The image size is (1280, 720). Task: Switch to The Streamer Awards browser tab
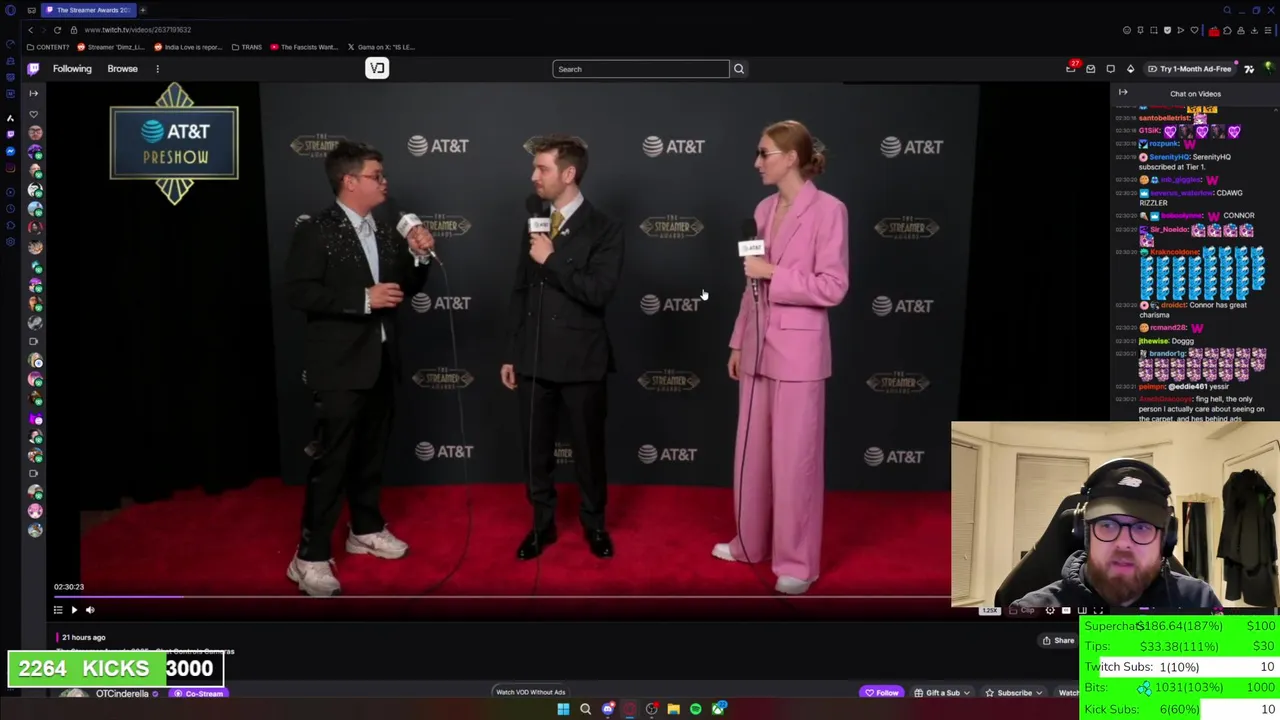point(89,10)
